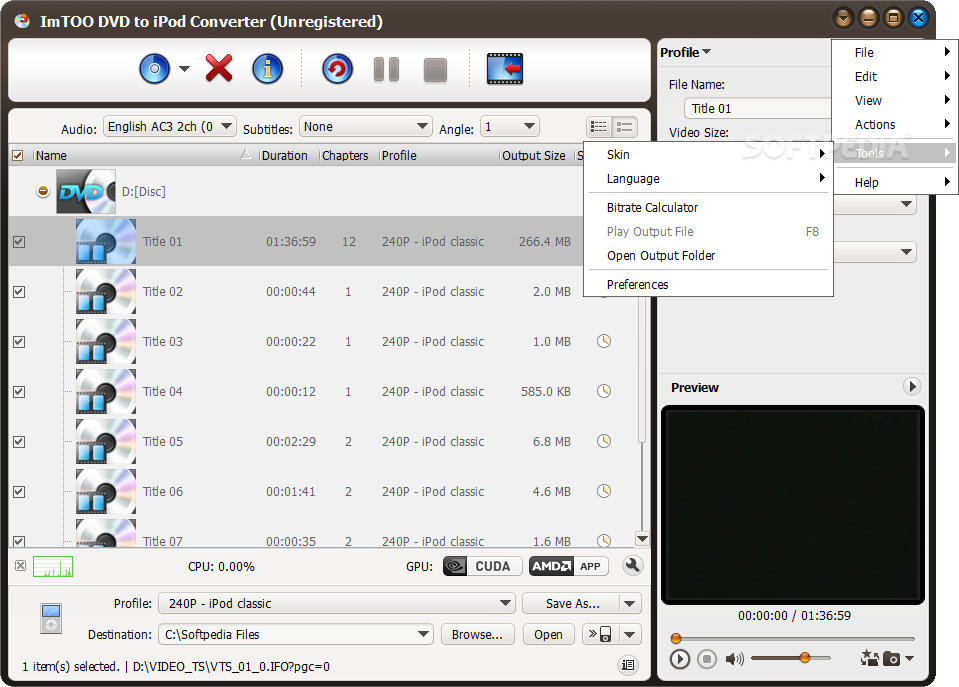Toggle AMD APP GPU acceleration
Image resolution: width=959 pixels, height=687 pixels.
[x=569, y=566]
